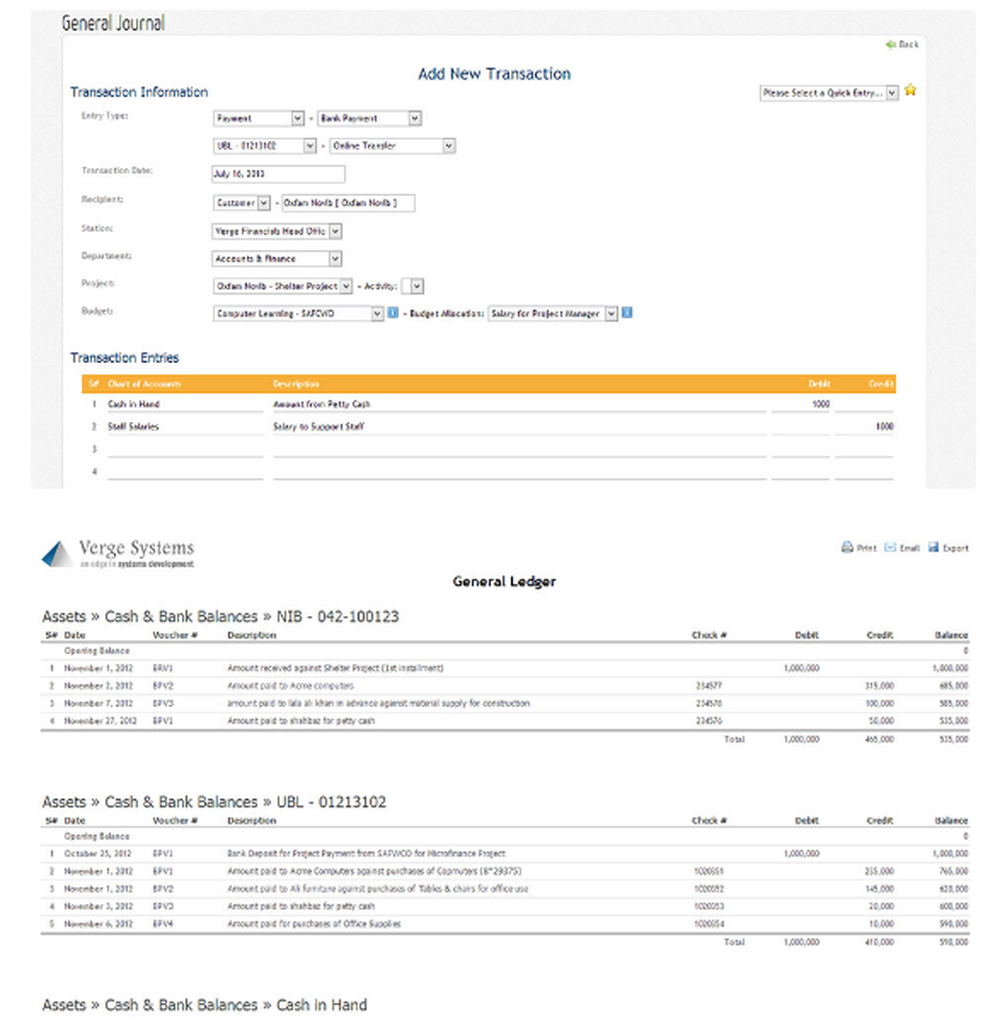
Task: Click the Export save icon
Action: 934,547
